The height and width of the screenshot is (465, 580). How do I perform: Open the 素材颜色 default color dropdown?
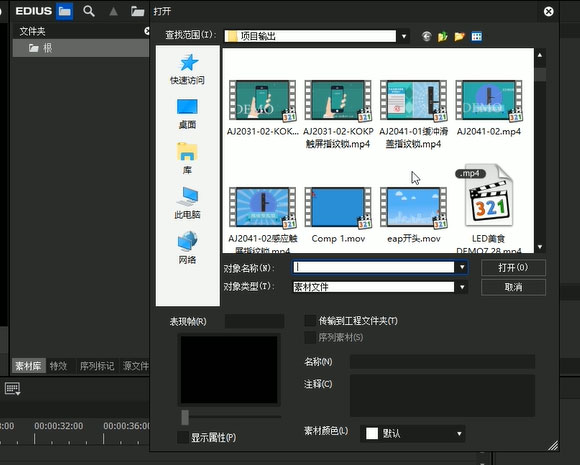pyautogui.click(x=413, y=434)
